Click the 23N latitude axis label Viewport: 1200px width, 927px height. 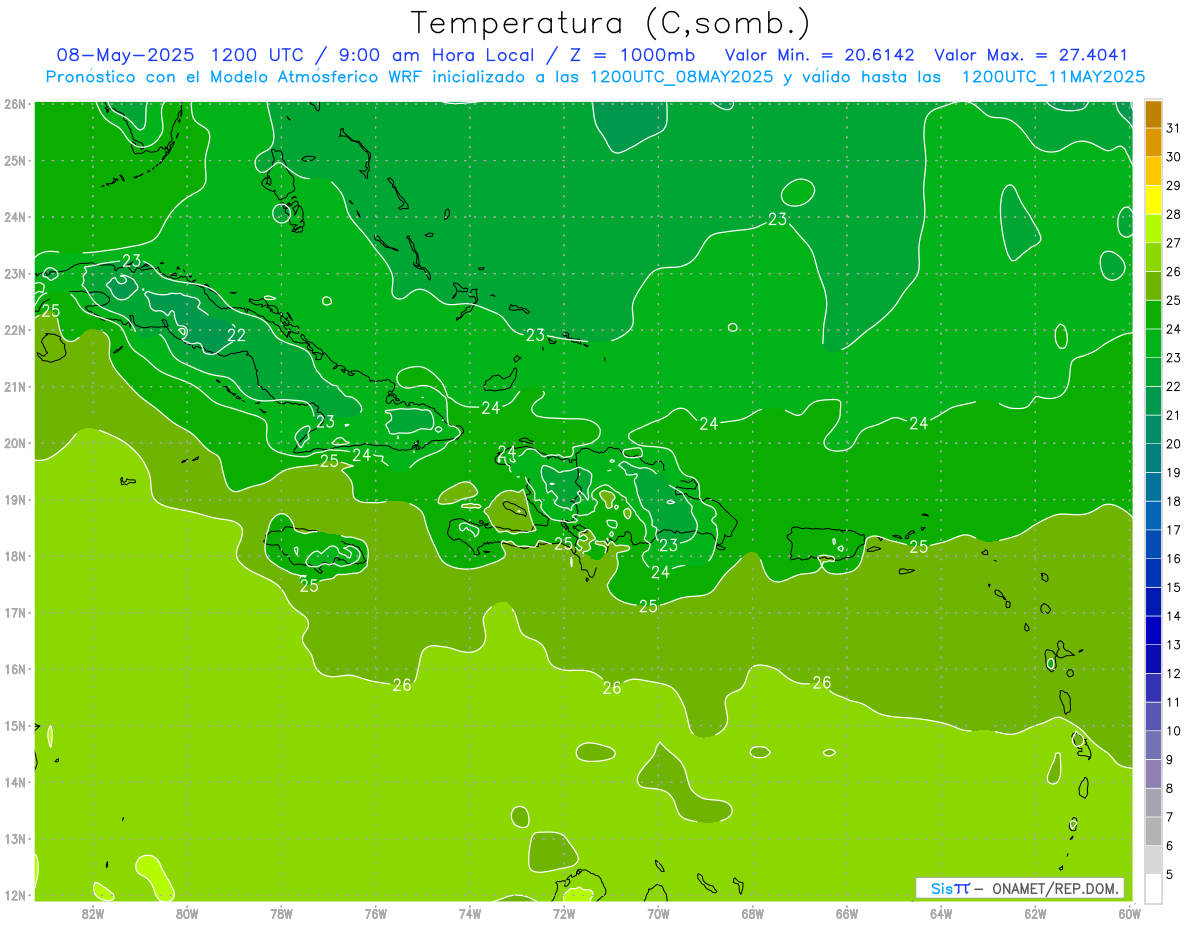15,273
